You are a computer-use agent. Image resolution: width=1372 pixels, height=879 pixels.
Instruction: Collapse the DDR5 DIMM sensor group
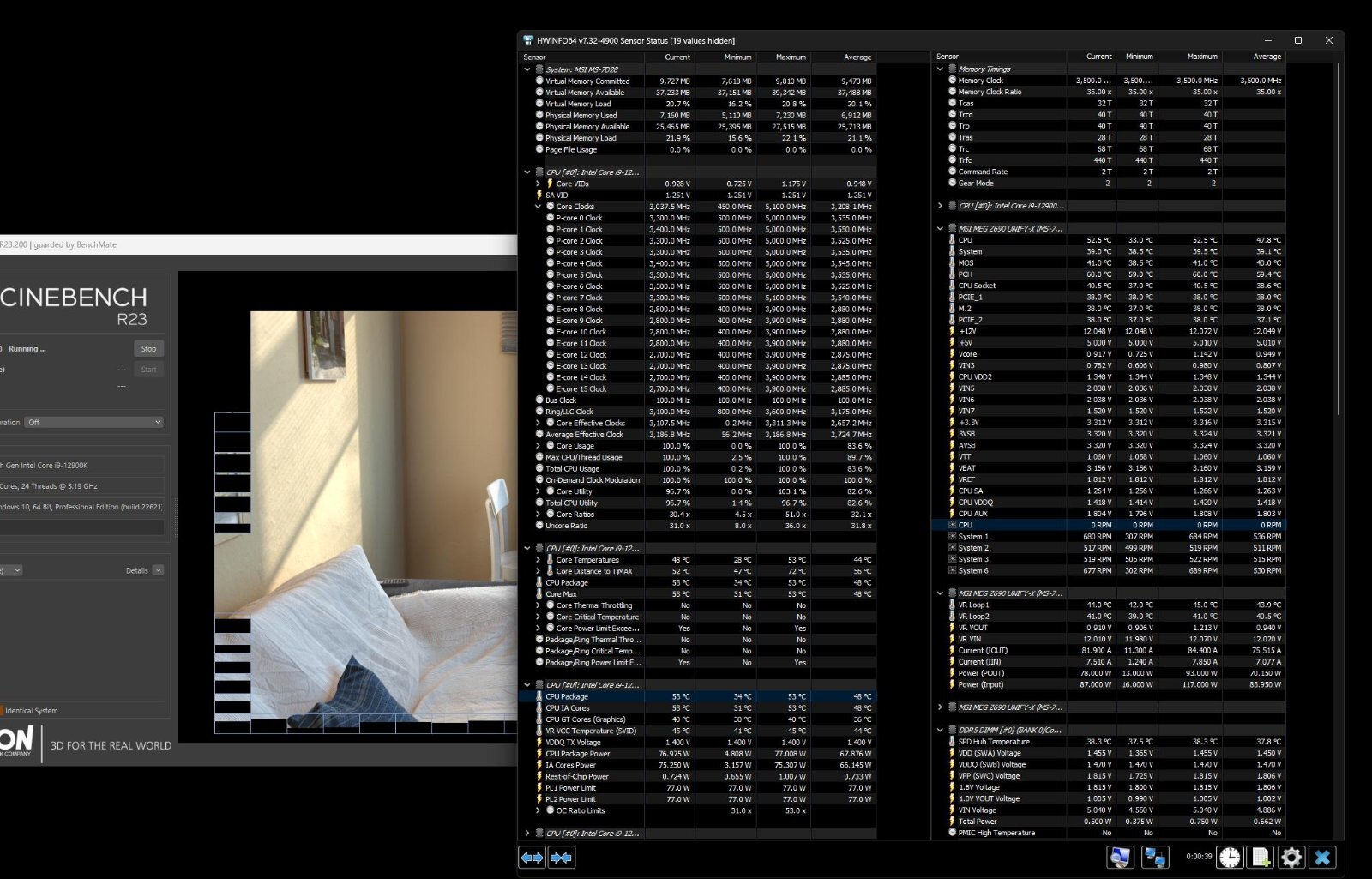pos(940,731)
